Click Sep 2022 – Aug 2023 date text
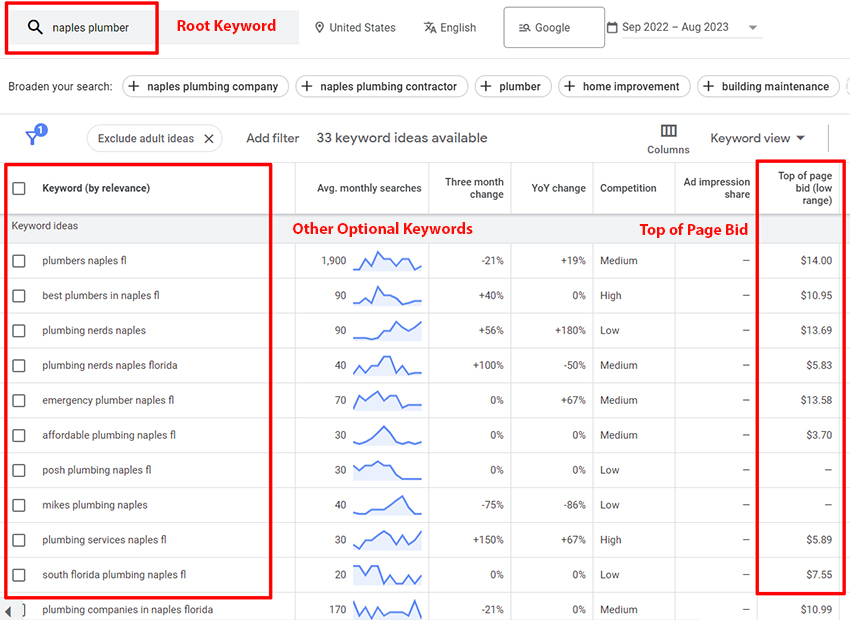850x620 pixels. click(675, 27)
